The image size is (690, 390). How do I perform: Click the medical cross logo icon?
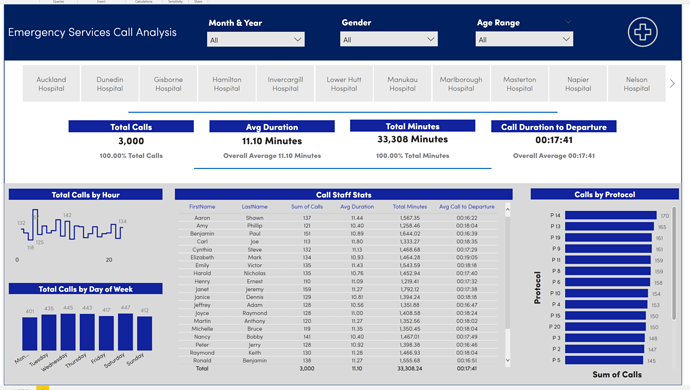pos(642,32)
